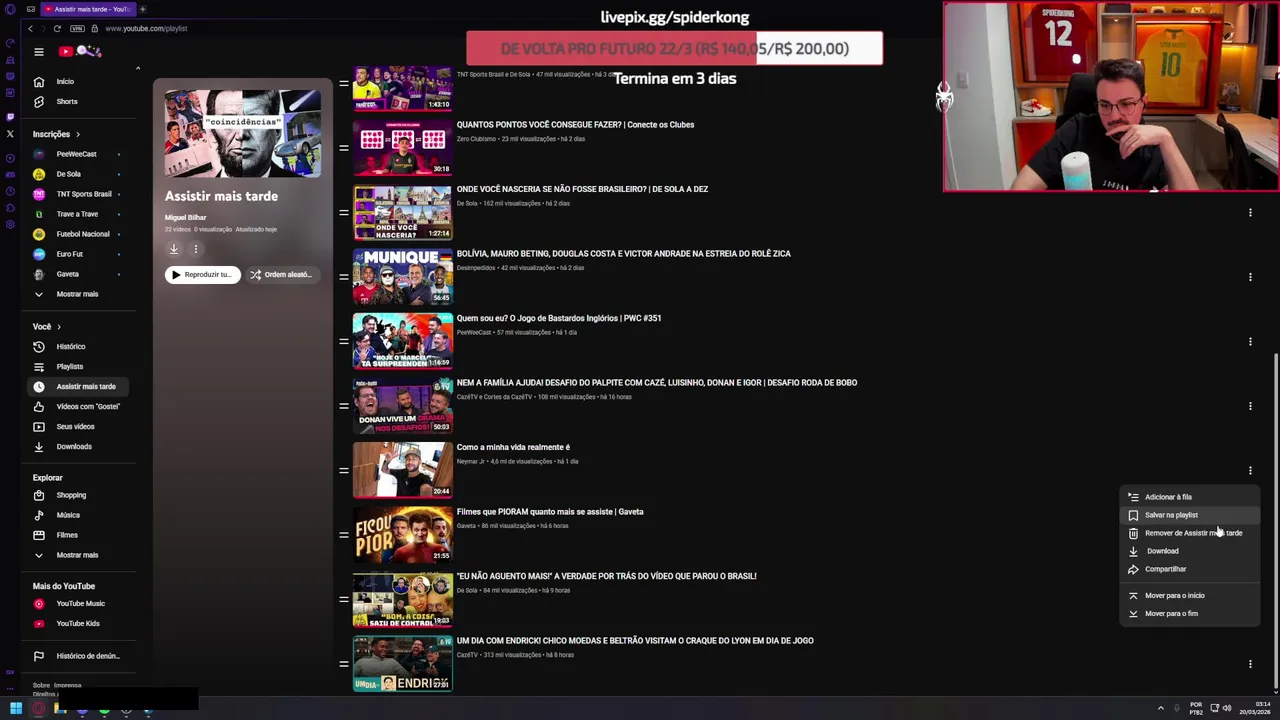
Task: Click POR PTB2 language indicator
Action: (x=1196, y=708)
